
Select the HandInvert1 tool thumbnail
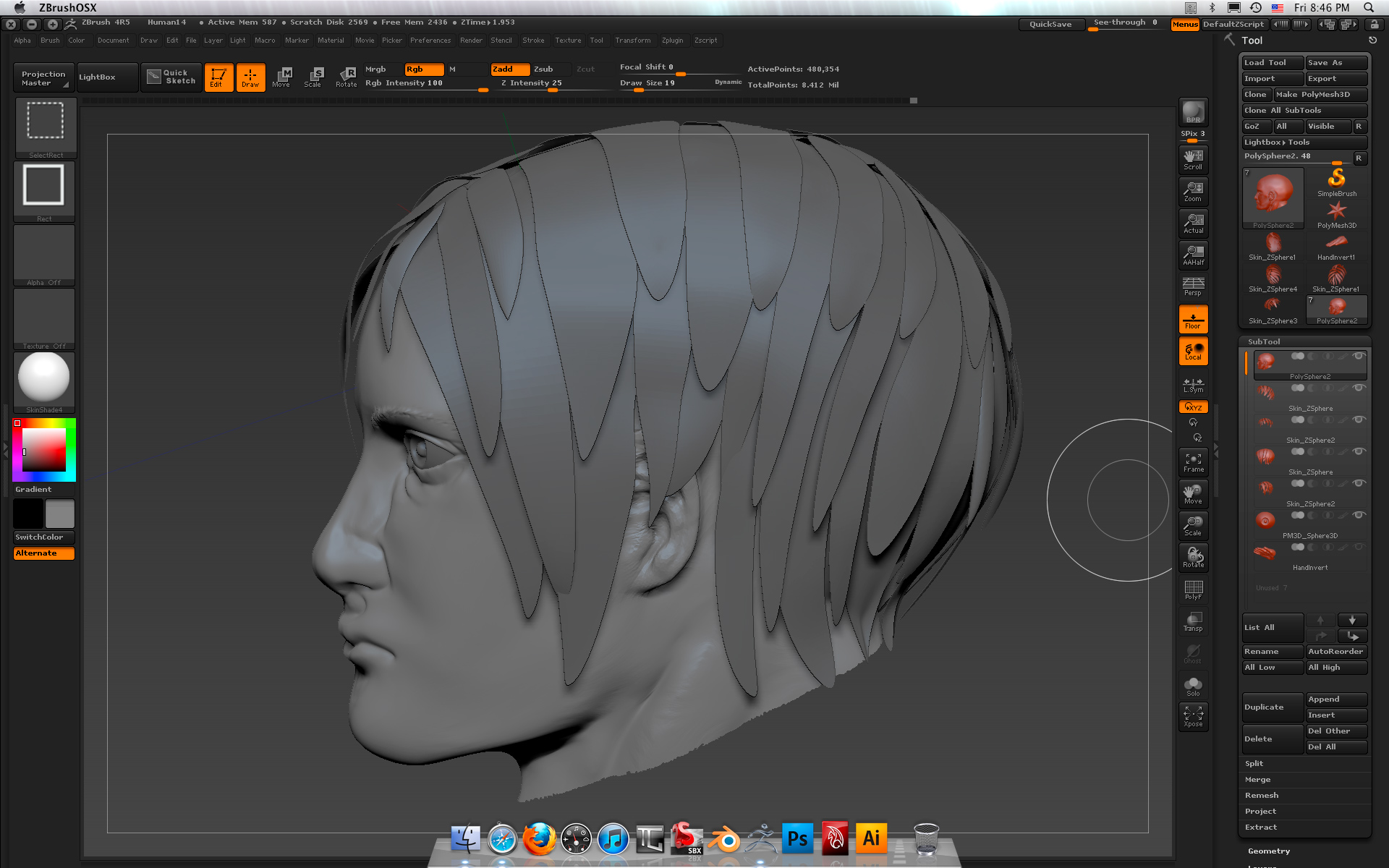pyautogui.click(x=1337, y=246)
